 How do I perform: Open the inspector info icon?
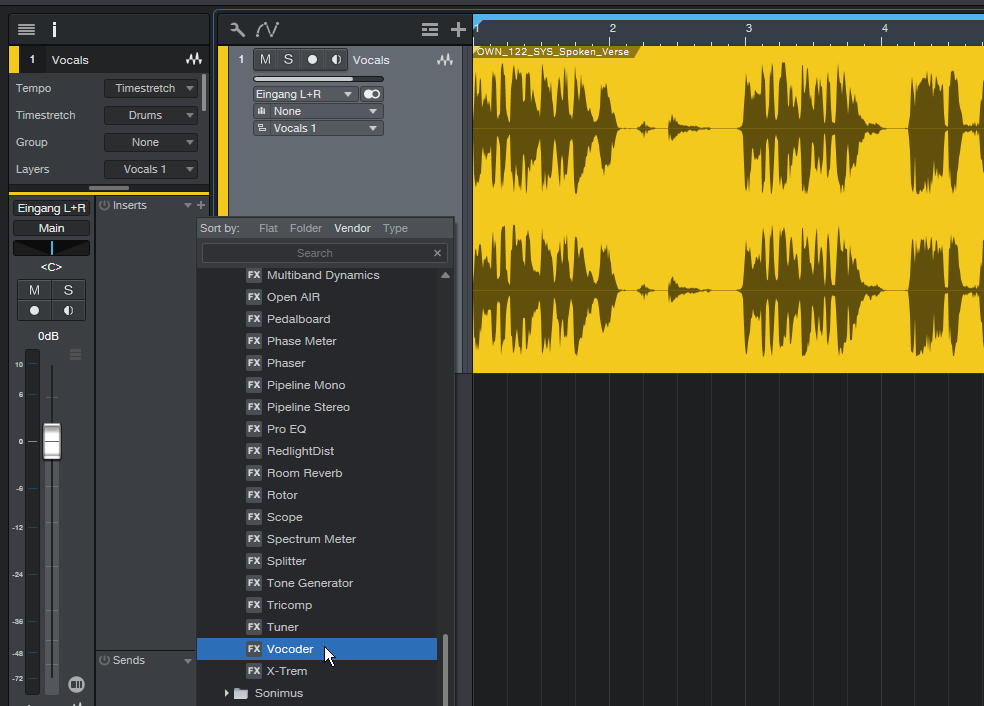click(x=54, y=30)
